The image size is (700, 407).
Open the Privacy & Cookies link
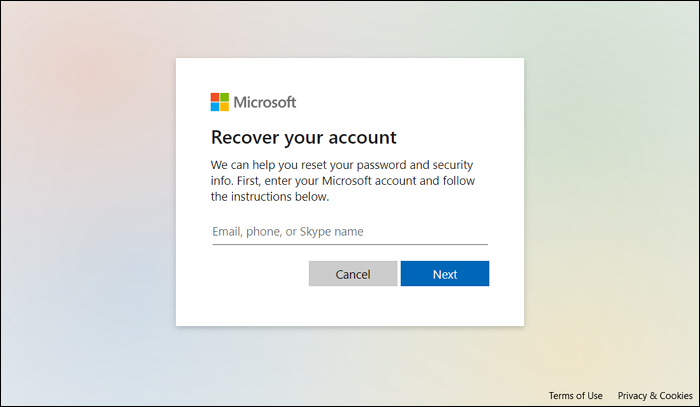click(x=655, y=396)
